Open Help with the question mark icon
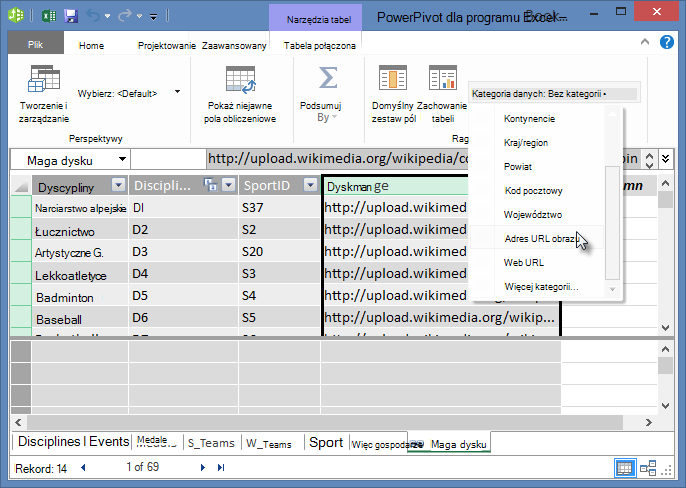686x488 pixels. point(666,42)
